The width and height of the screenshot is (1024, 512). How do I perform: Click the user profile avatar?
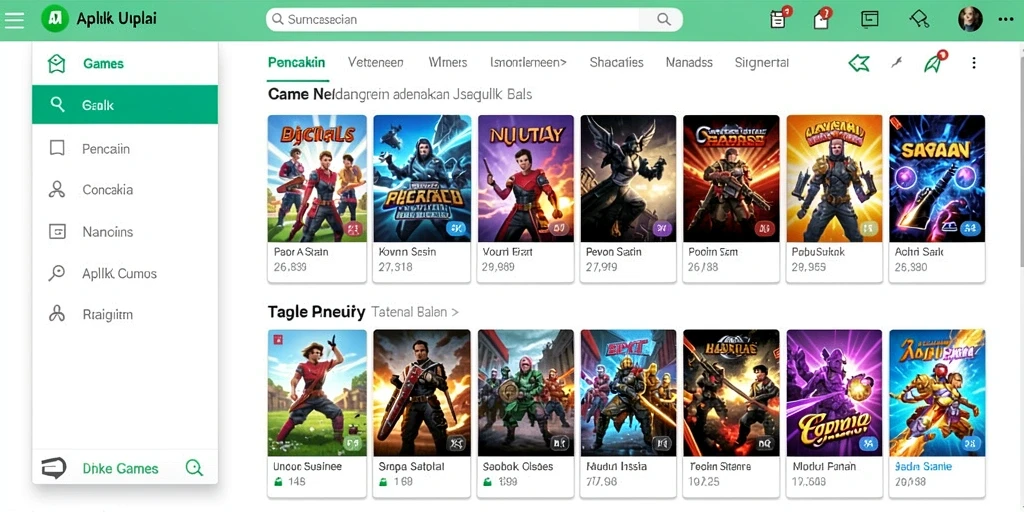point(970,19)
